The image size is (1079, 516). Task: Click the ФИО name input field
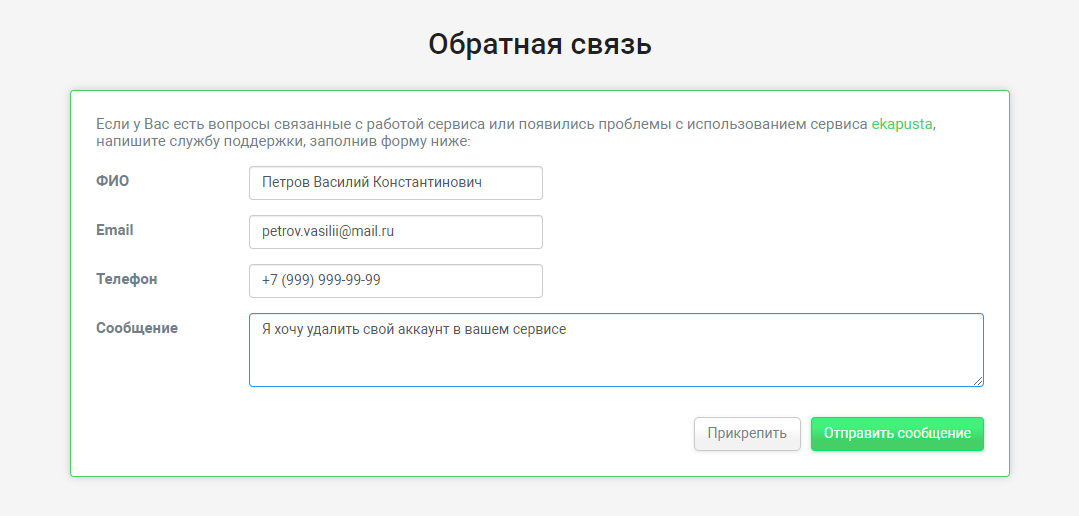[395, 183]
